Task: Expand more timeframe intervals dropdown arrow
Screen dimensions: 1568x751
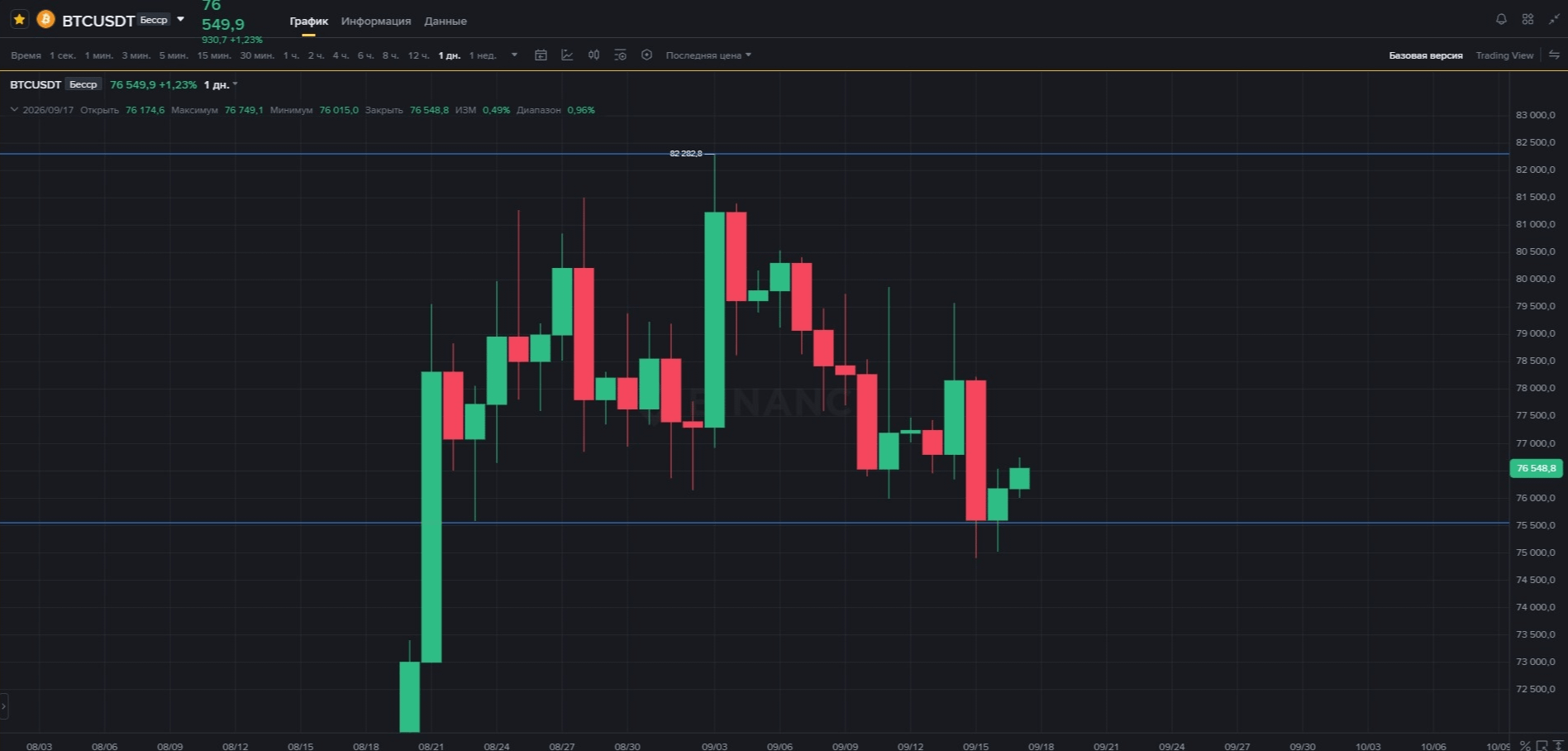Action: [x=514, y=55]
